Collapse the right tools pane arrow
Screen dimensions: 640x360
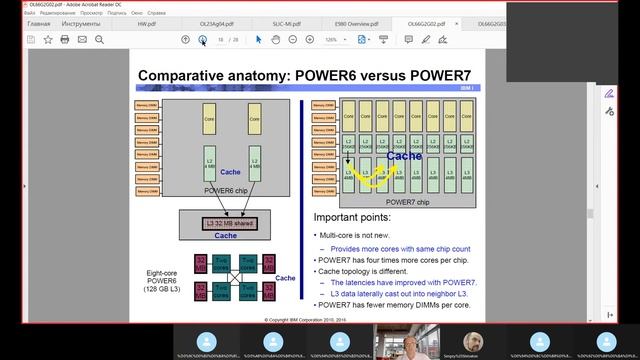pos(597,186)
